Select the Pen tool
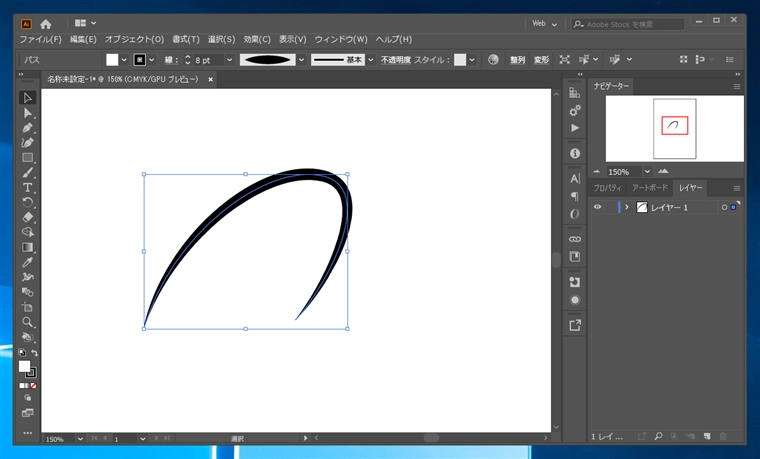Screen dimensions: 760x459 (x=27, y=128)
